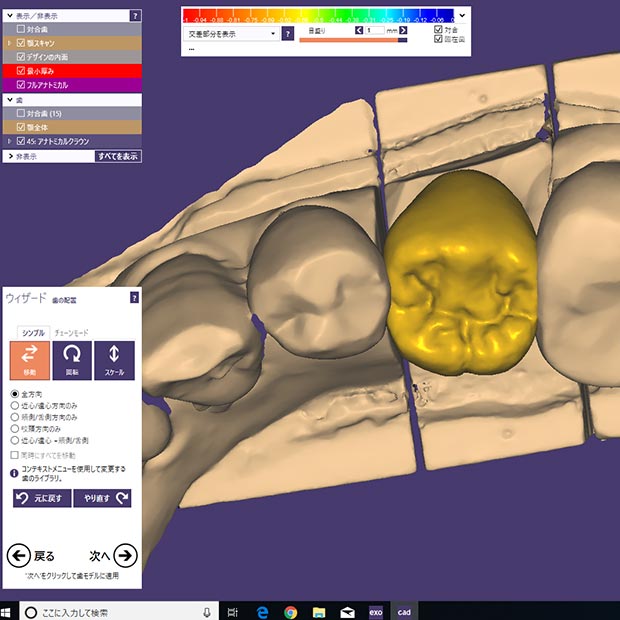Select the 移動 (move) tool
The image size is (620, 620).
(28, 361)
